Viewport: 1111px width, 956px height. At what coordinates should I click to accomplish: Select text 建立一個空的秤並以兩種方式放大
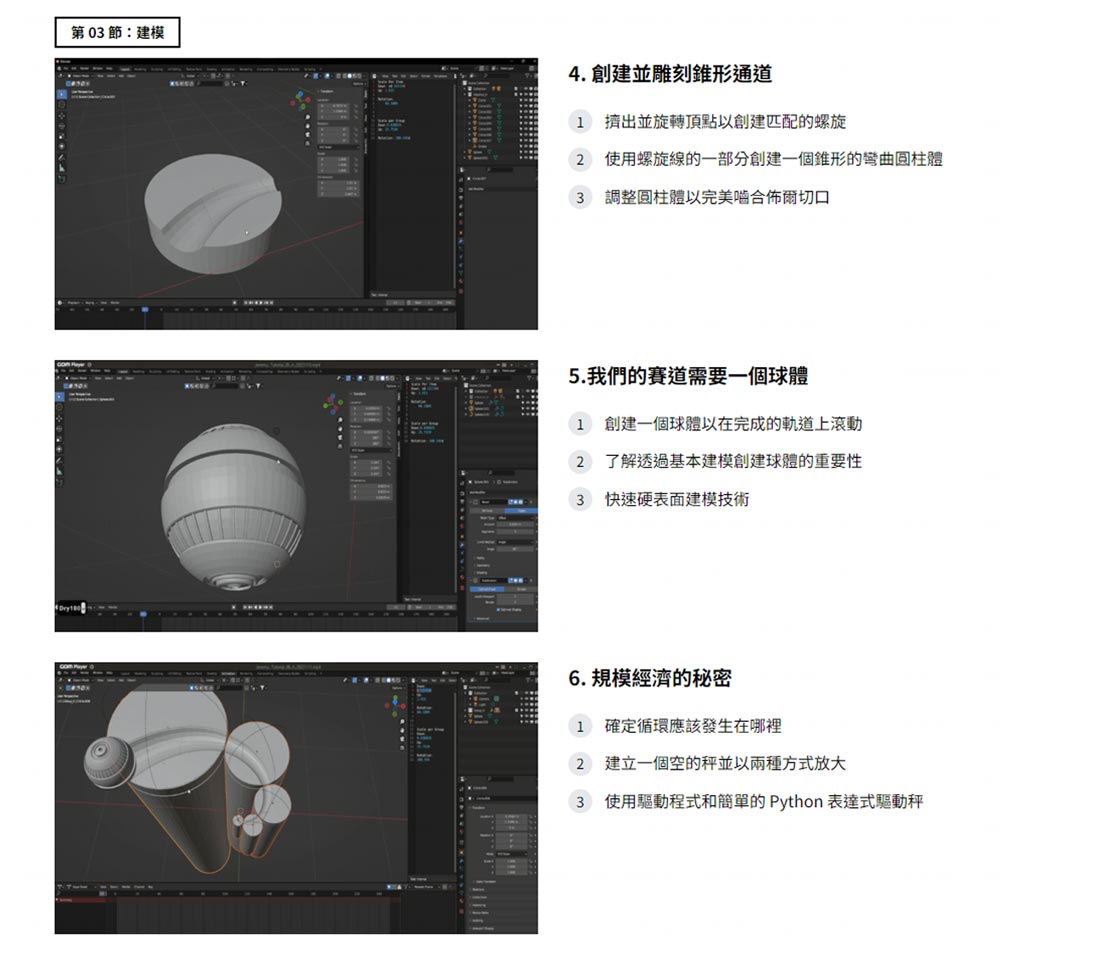[725, 763]
